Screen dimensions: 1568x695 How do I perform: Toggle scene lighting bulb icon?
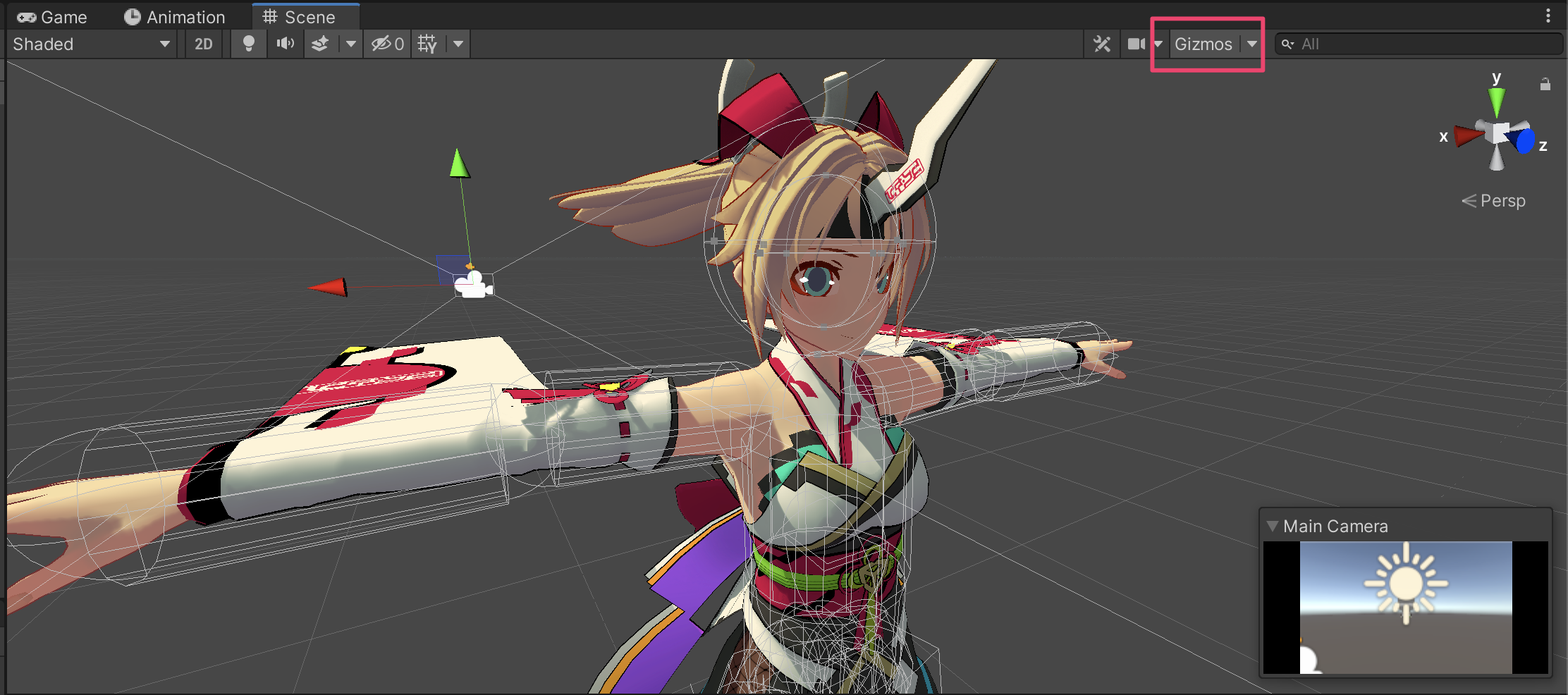248,44
